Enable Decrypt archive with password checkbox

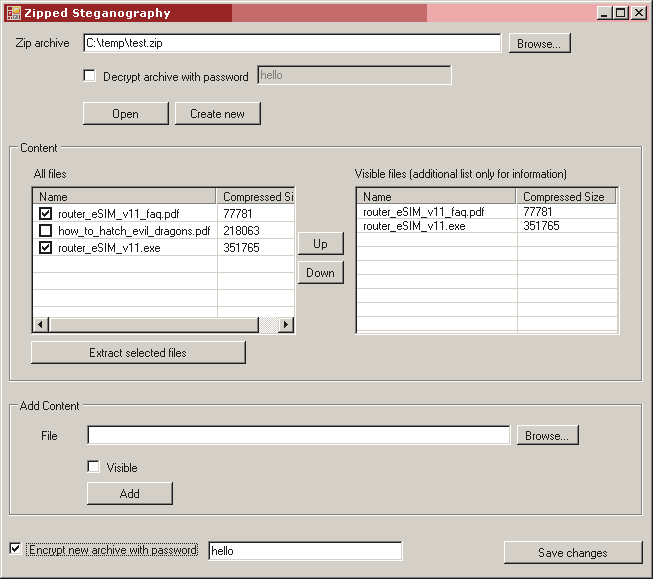pos(89,76)
